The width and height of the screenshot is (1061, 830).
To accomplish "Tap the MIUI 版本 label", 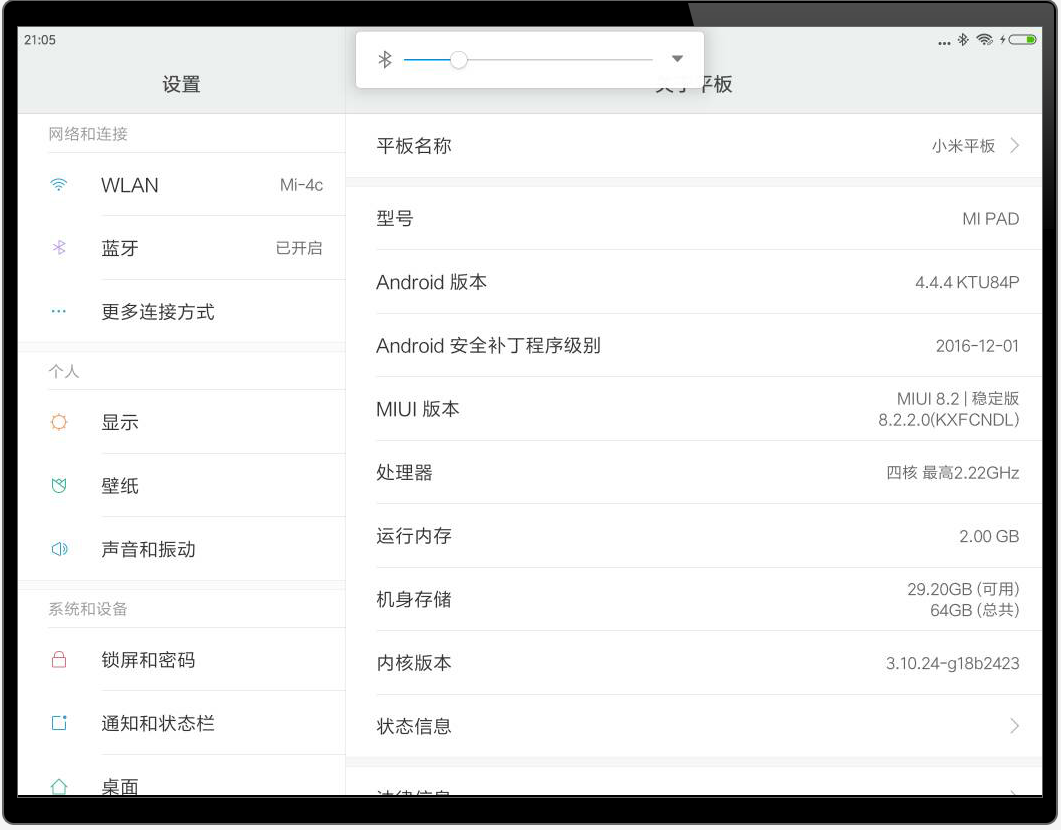I will pos(418,409).
